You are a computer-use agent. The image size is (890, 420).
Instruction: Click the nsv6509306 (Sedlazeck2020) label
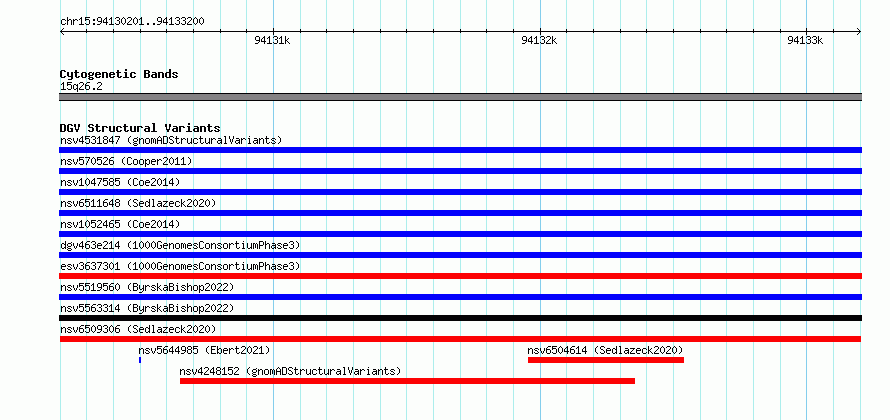138,329
